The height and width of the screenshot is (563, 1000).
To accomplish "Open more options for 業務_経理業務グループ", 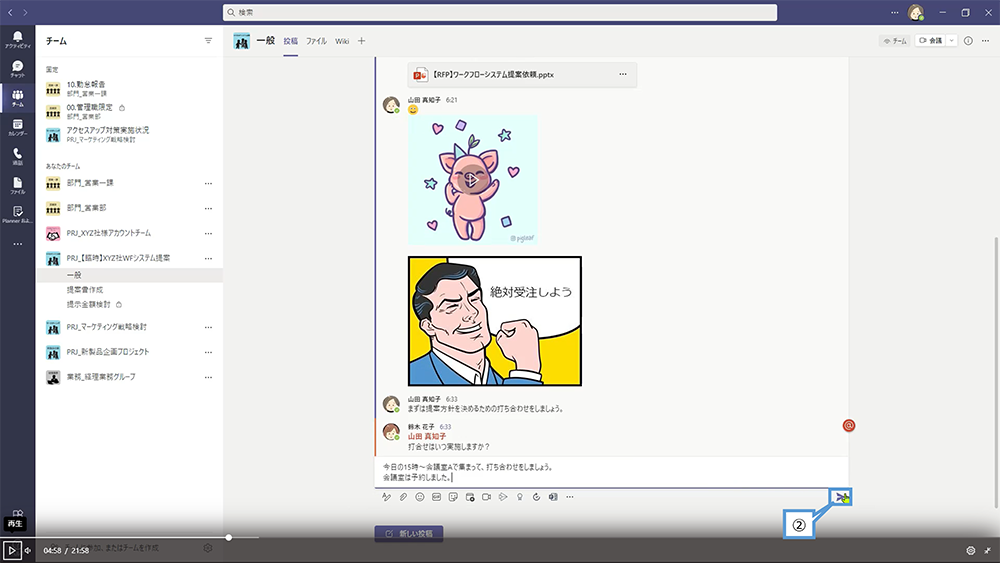I will point(208,377).
